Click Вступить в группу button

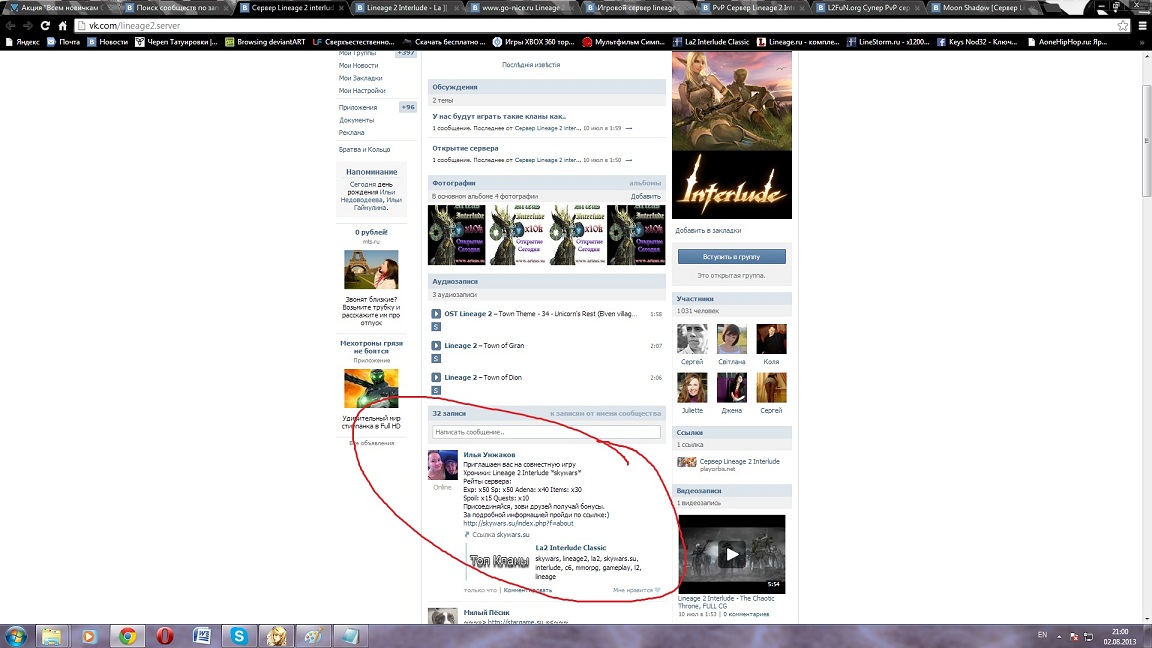tap(732, 256)
